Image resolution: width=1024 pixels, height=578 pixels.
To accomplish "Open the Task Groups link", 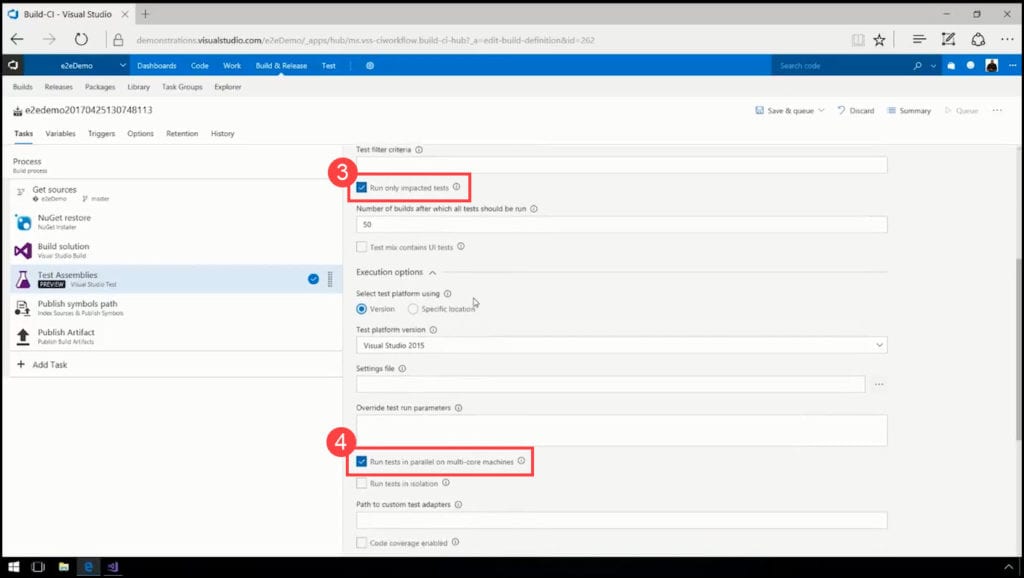I will click(x=182, y=87).
